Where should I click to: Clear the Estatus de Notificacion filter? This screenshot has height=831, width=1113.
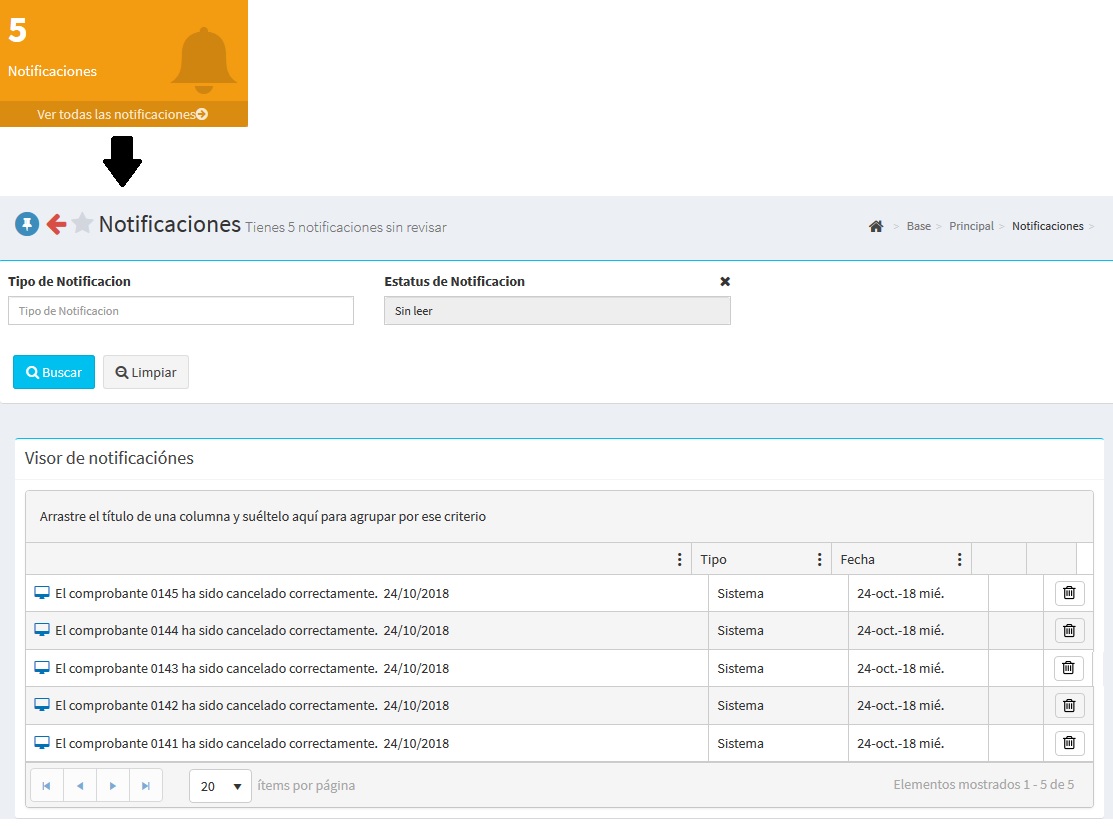(725, 282)
